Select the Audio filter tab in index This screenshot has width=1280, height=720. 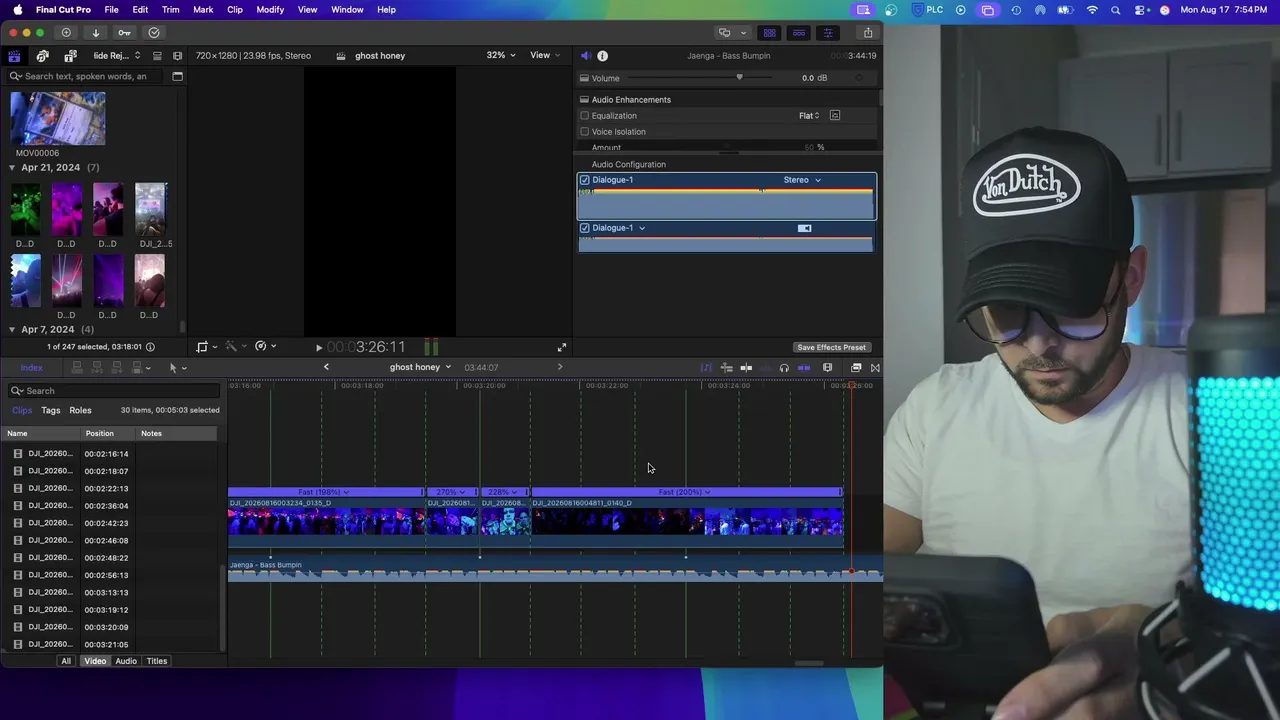(x=126, y=661)
